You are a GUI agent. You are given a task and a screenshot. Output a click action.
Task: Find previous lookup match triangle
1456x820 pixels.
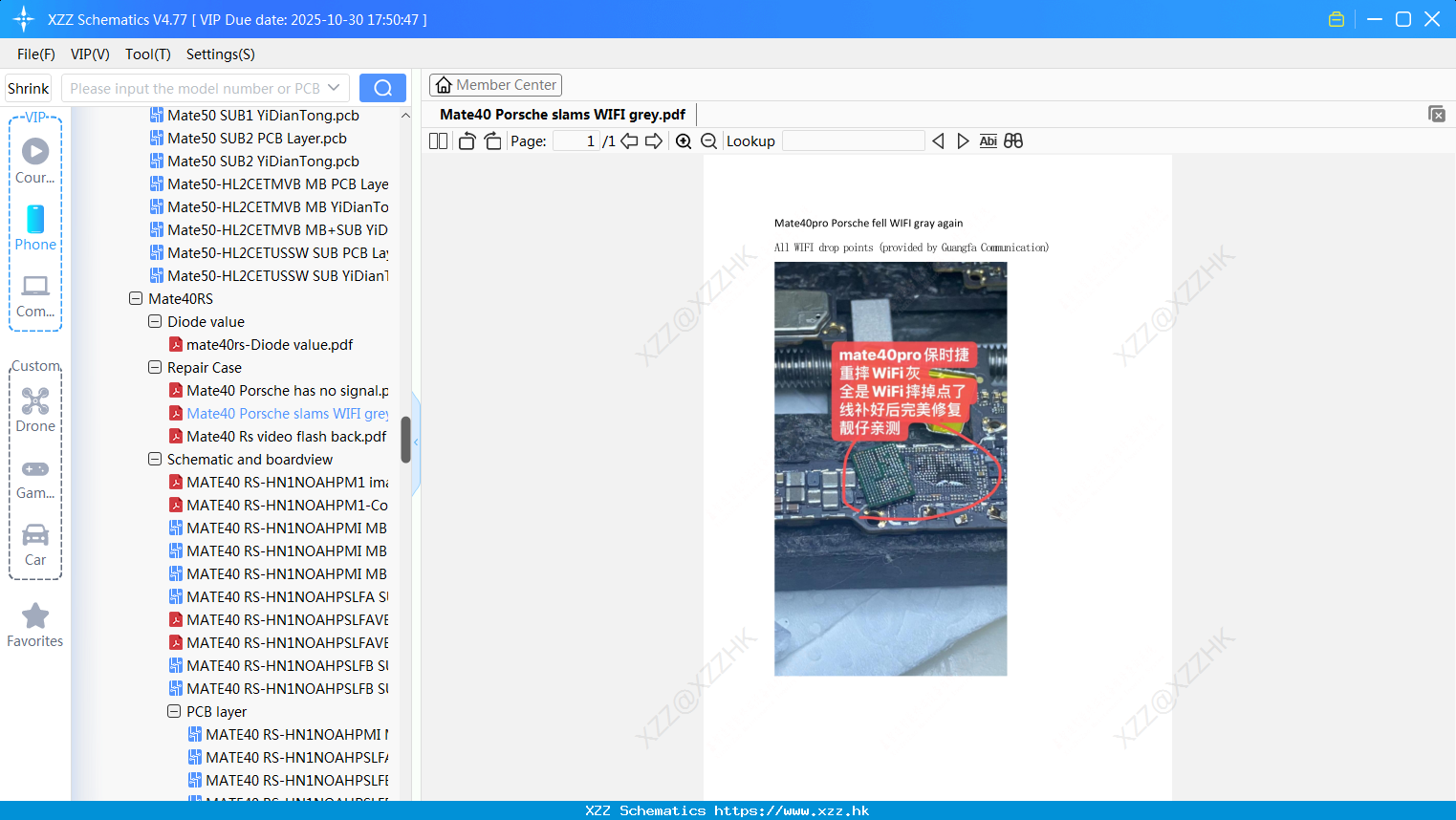coord(938,141)
